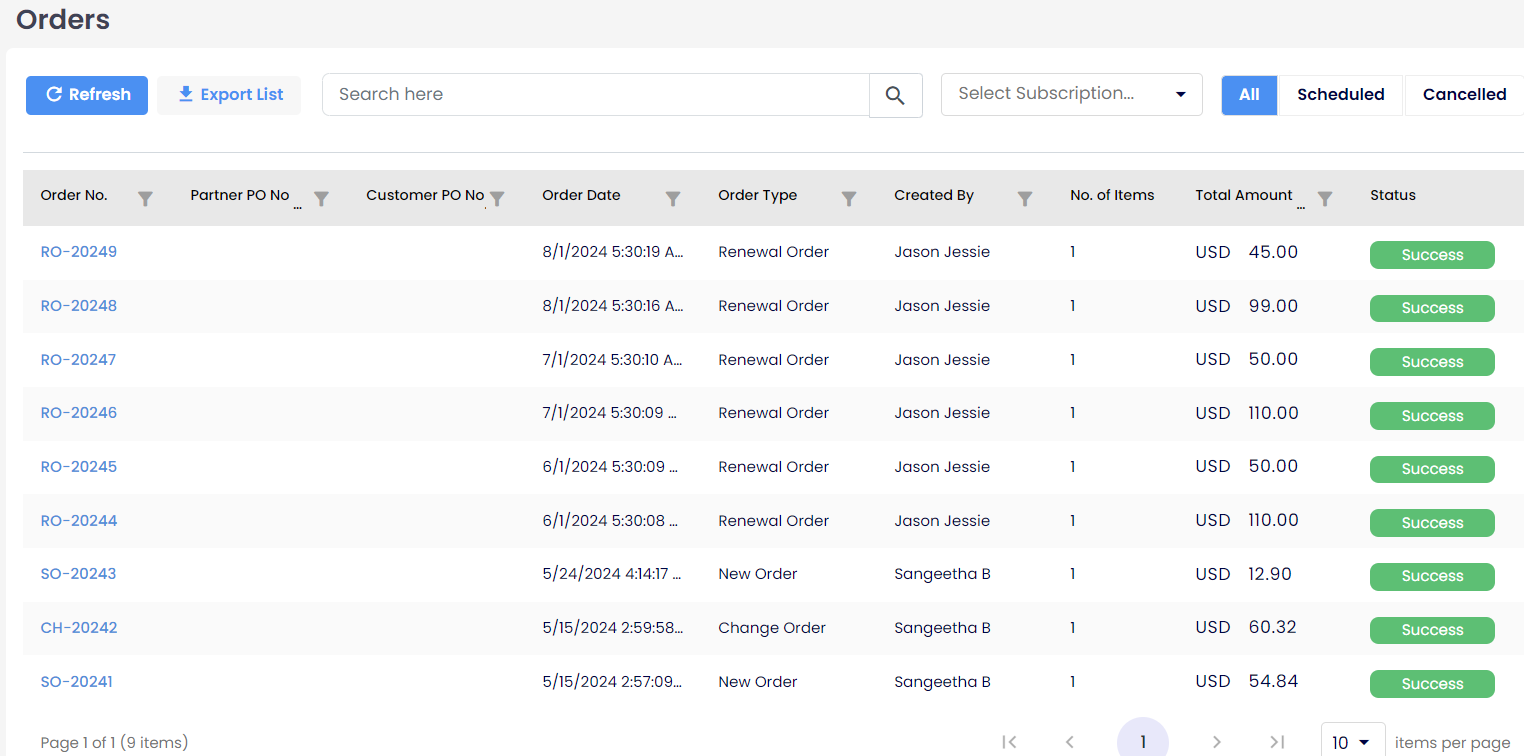Viewport: 1524px width, 756px height.
Task: Click Success status of RO-20249
Action: (x=1432, y=255)
